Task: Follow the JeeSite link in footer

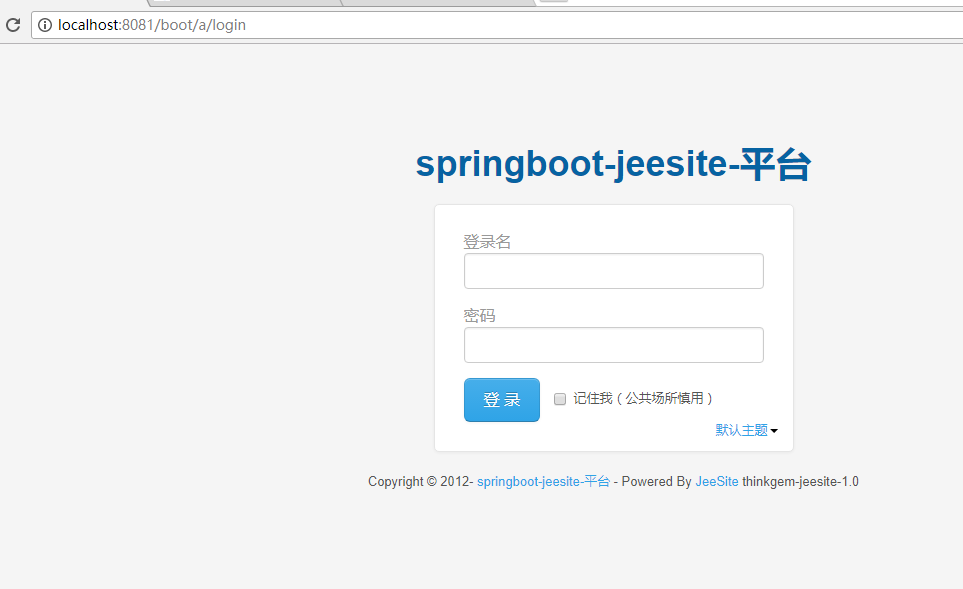Action: (717, 482)
